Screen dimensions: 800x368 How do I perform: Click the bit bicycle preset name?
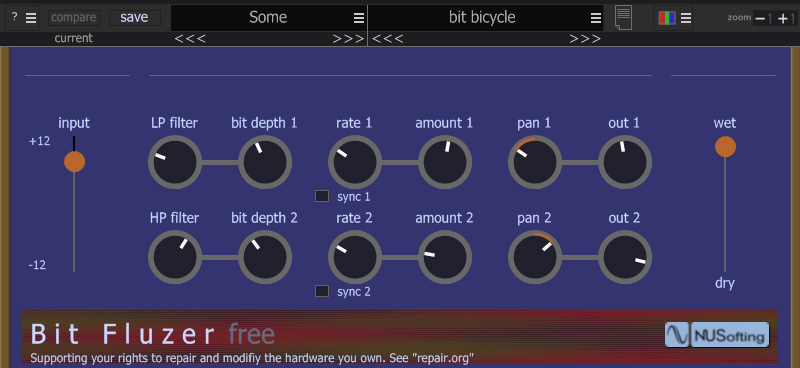coord(482,18)
